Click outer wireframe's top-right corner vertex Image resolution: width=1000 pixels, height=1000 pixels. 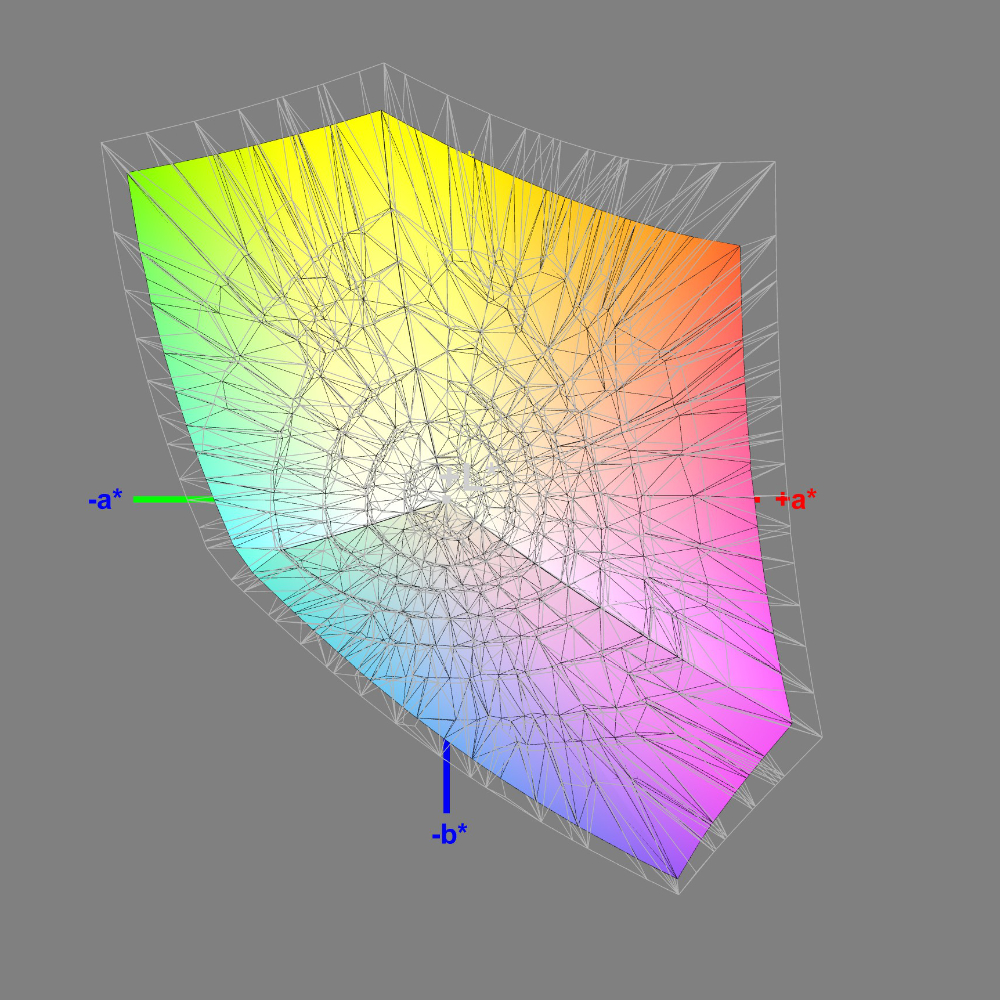click(773, 161)
